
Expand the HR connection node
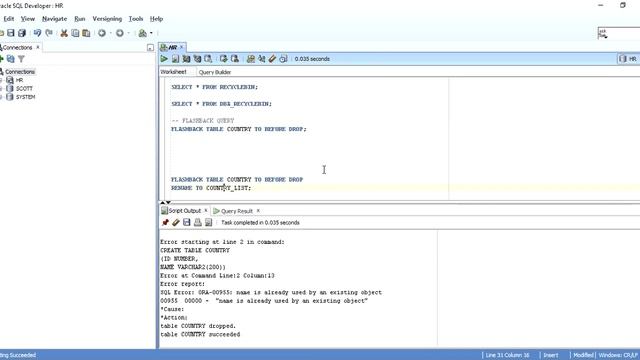[1, 80]
